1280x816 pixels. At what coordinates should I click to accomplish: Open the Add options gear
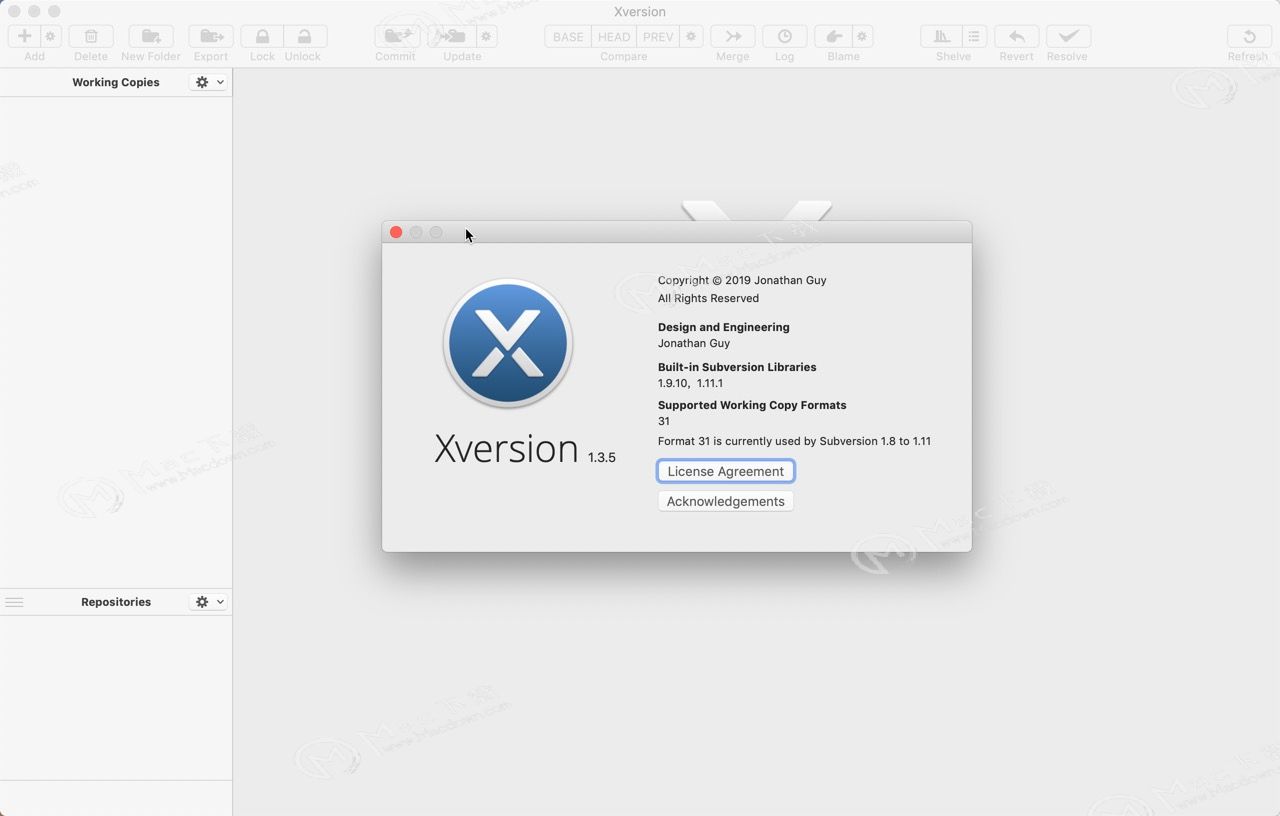(51, 36)
